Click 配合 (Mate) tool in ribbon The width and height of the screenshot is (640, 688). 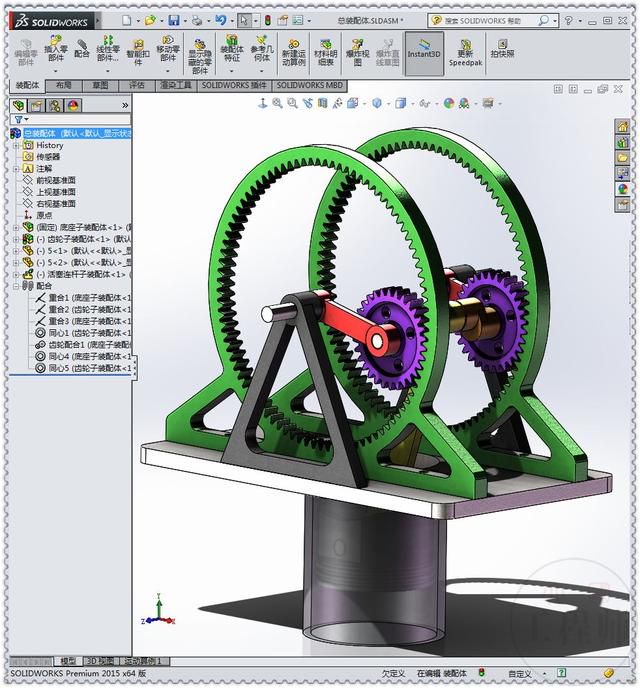[x=82, y=49]
